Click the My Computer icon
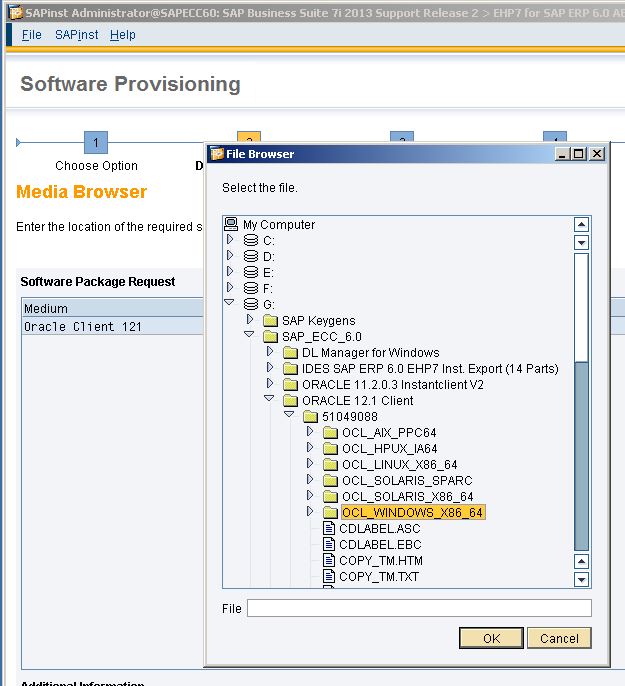Image resolution: width=625 pixels, height=686 pixels. (x=231, y=224)
